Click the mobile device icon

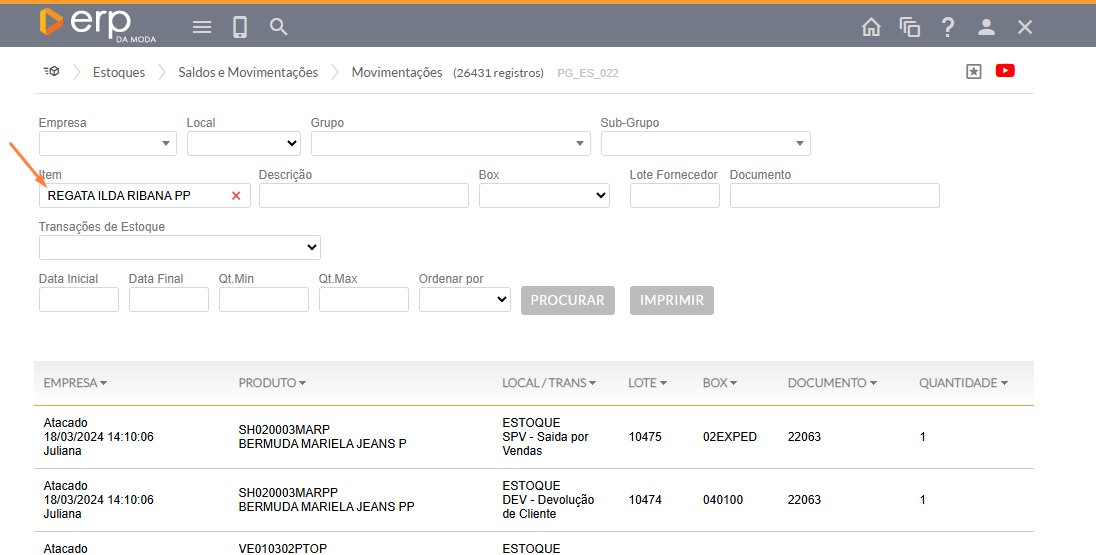click(240, 27)
